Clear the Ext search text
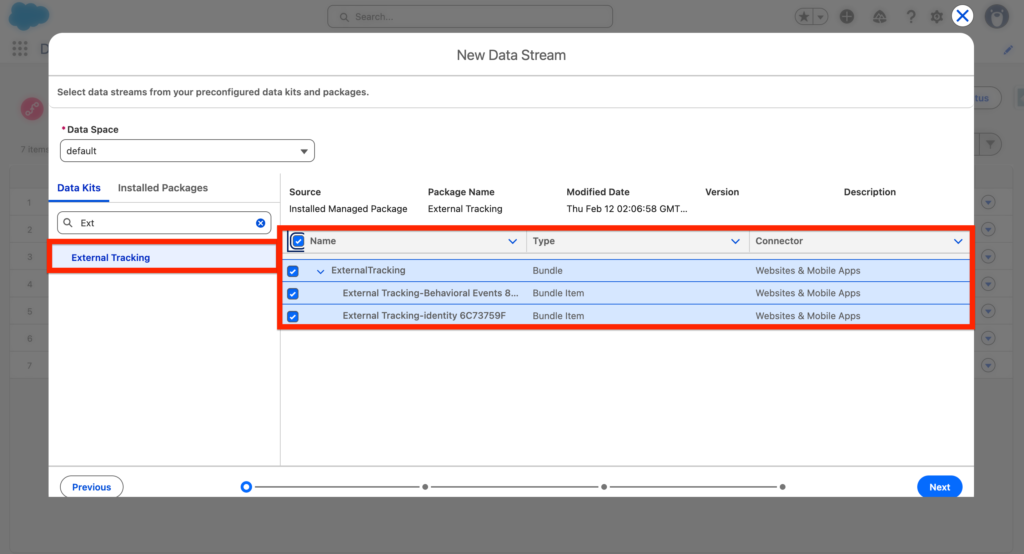 261,223
